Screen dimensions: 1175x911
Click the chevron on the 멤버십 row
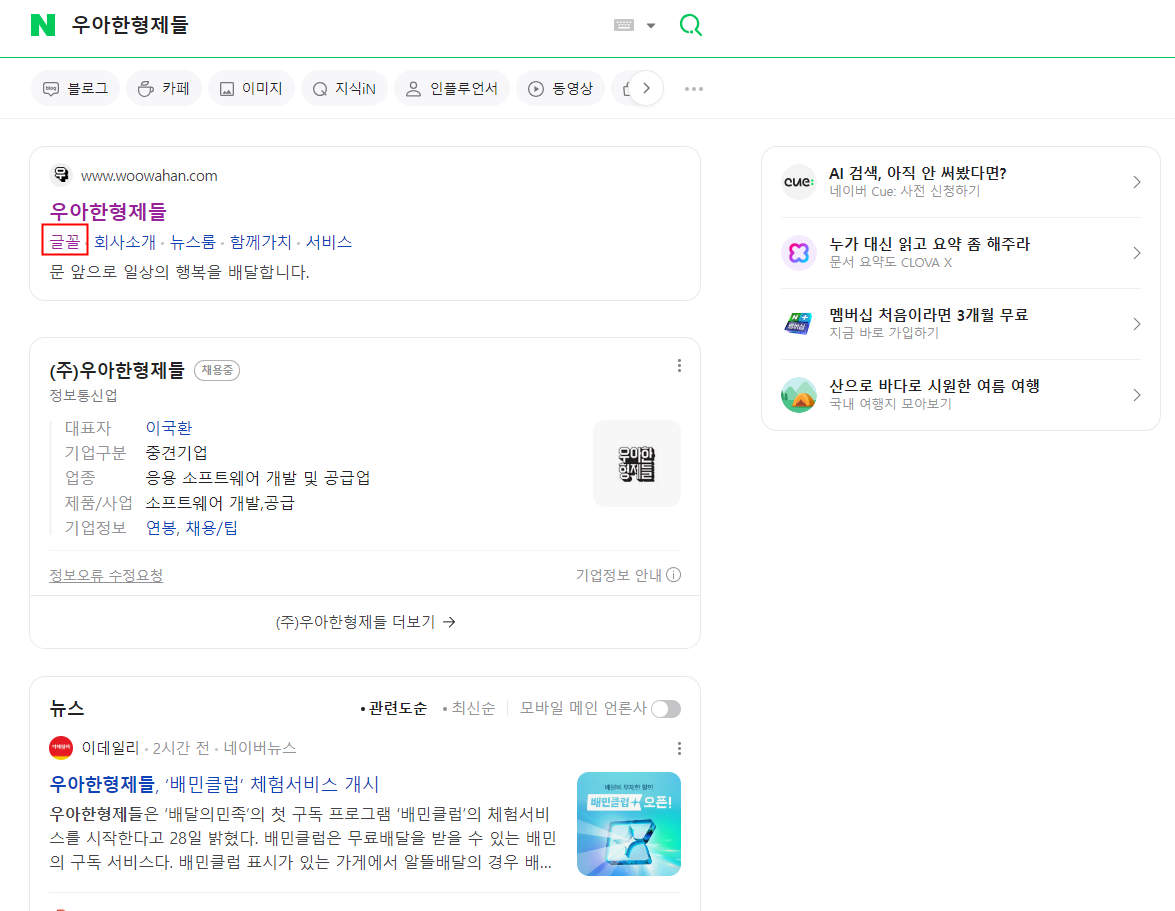coord(1137,324)
